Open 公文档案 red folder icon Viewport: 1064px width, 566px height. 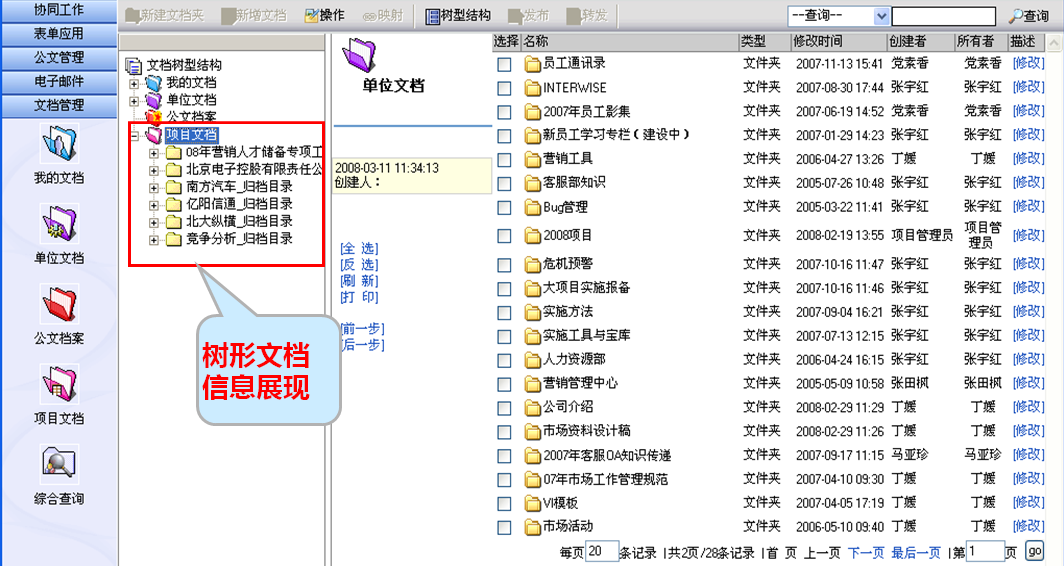(x=58, y=305)
